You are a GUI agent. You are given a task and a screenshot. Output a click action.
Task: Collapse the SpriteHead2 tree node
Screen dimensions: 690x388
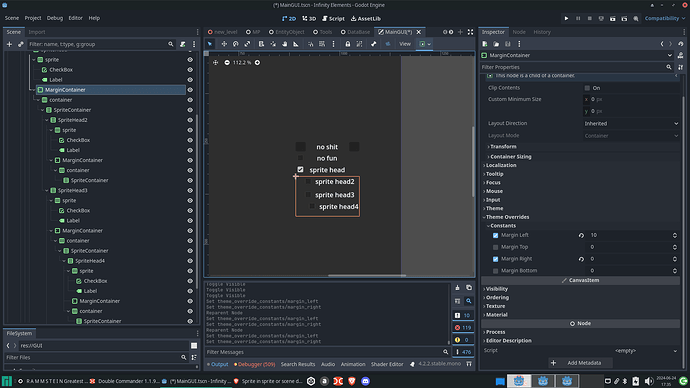click(47, 120)
